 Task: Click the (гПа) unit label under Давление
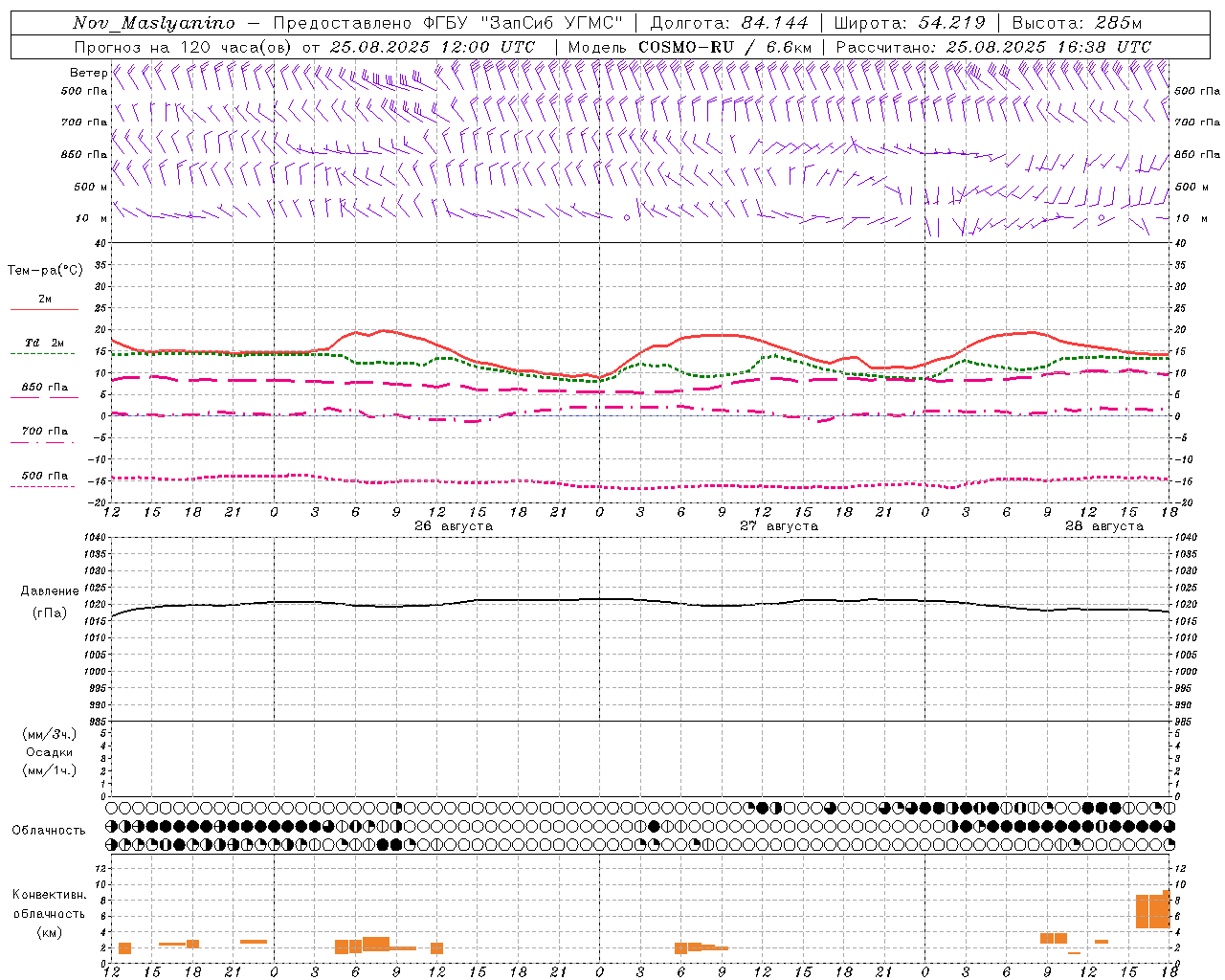tap(50, 612)
